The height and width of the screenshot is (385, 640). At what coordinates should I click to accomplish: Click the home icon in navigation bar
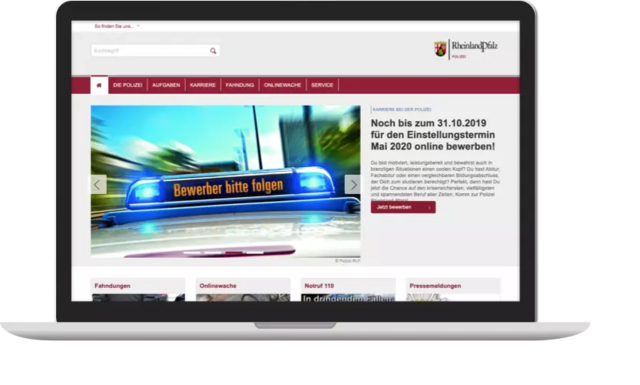(99, 85)
